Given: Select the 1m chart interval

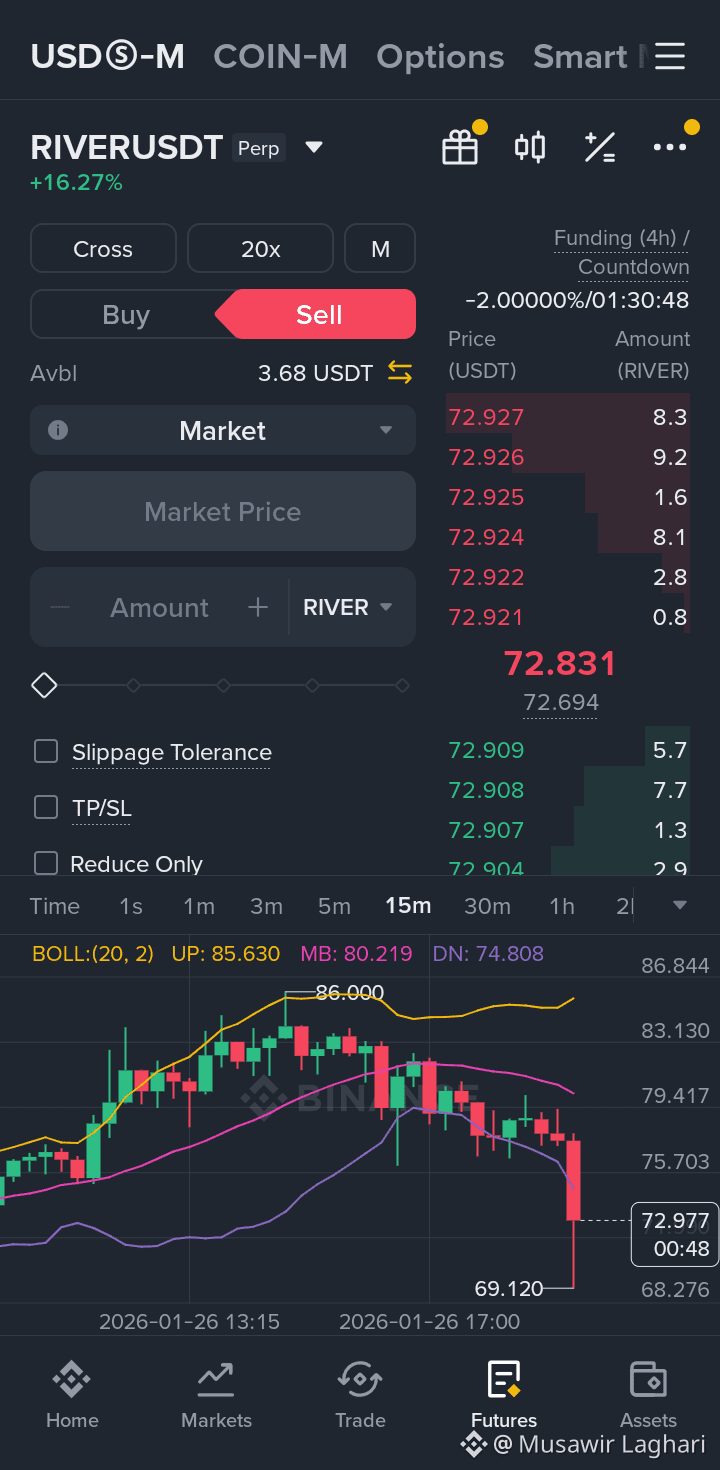Looking at the screenshot, I should [199, 906].
